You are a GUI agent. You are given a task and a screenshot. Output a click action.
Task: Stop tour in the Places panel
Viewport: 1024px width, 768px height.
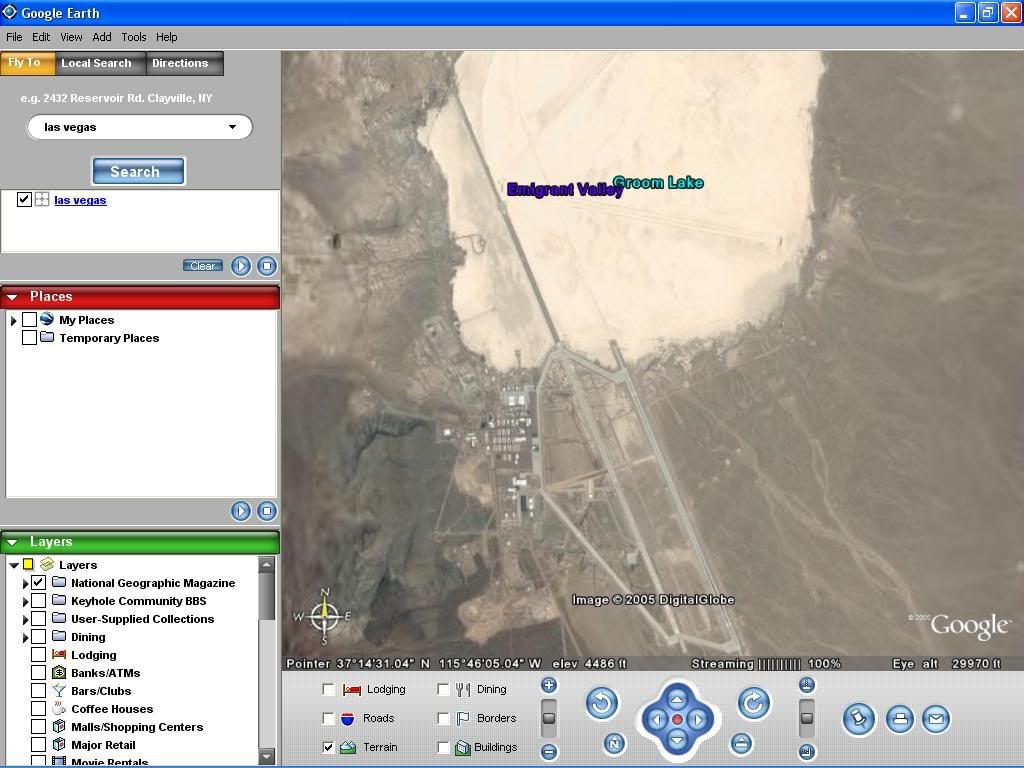[x=266, y=511]
